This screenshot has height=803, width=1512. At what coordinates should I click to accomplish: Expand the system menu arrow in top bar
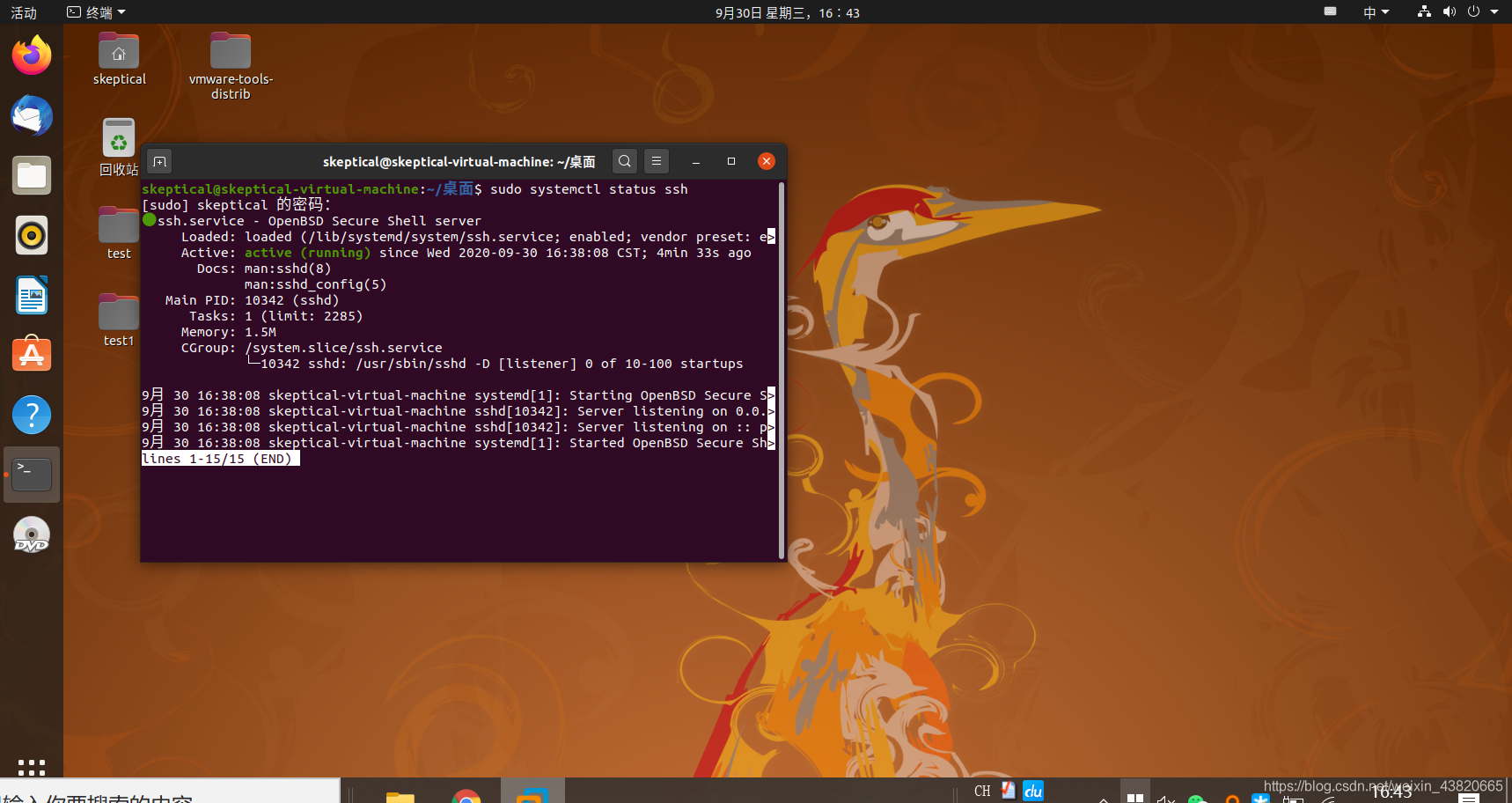pos(1494,12)
